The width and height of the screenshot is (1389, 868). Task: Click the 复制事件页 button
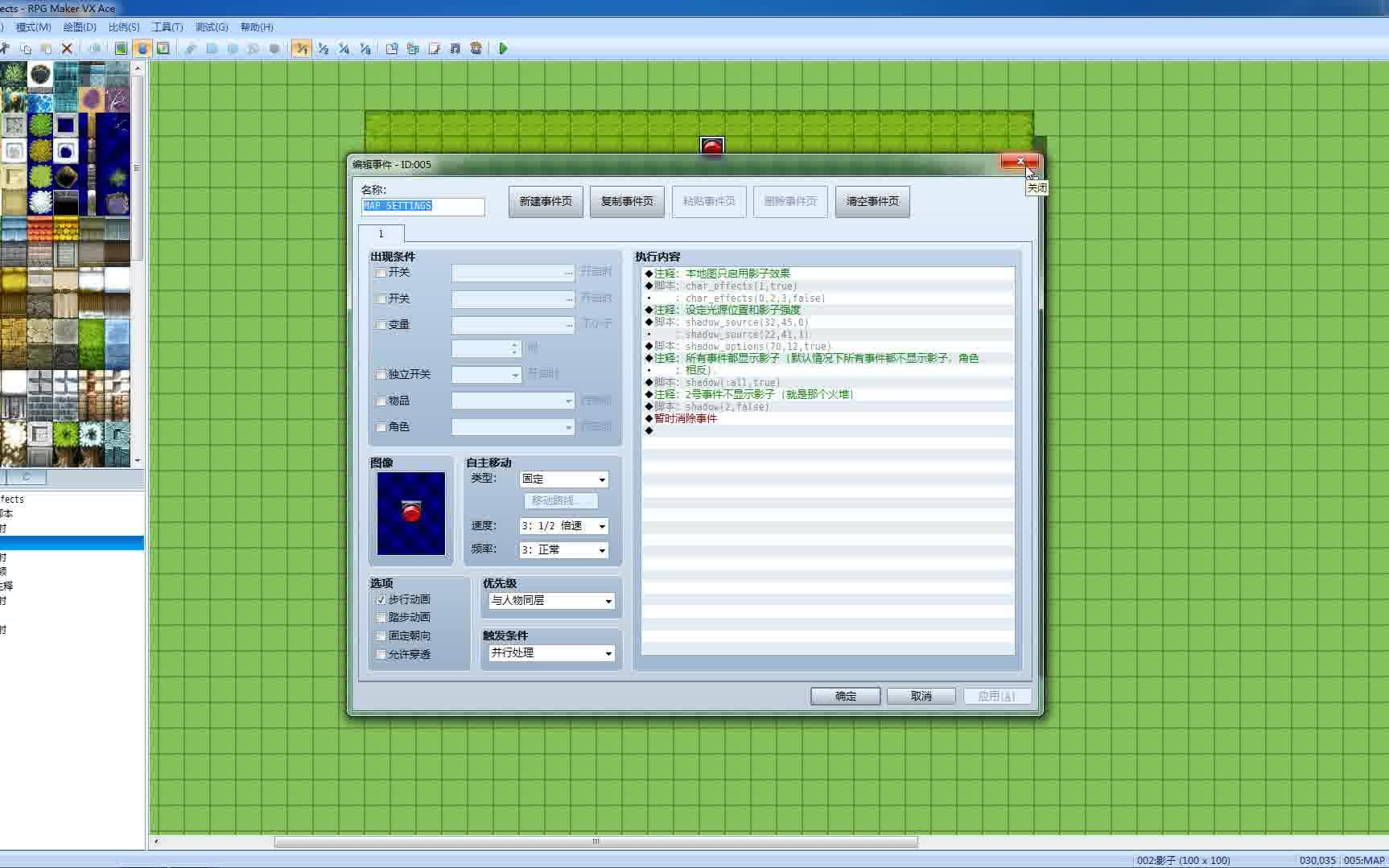pos(627,201)
